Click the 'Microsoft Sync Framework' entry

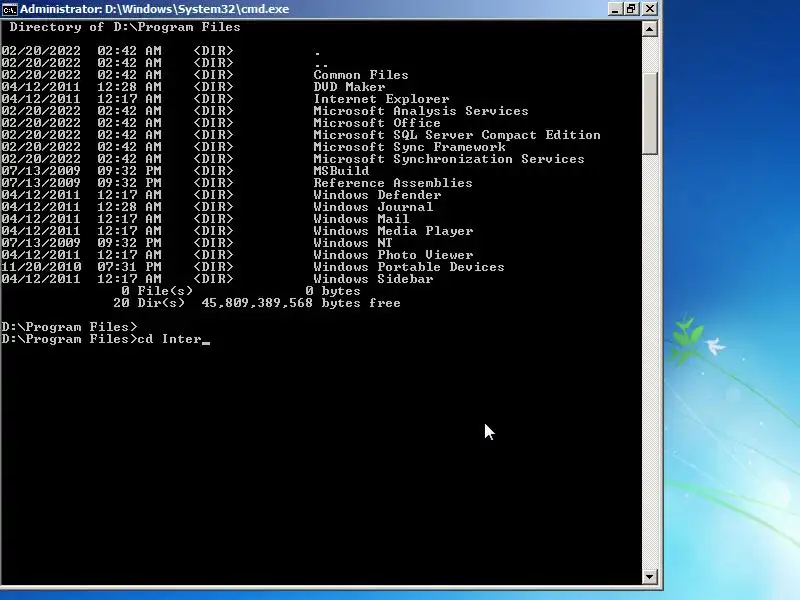pyautogui.click(x=409, y=147)
